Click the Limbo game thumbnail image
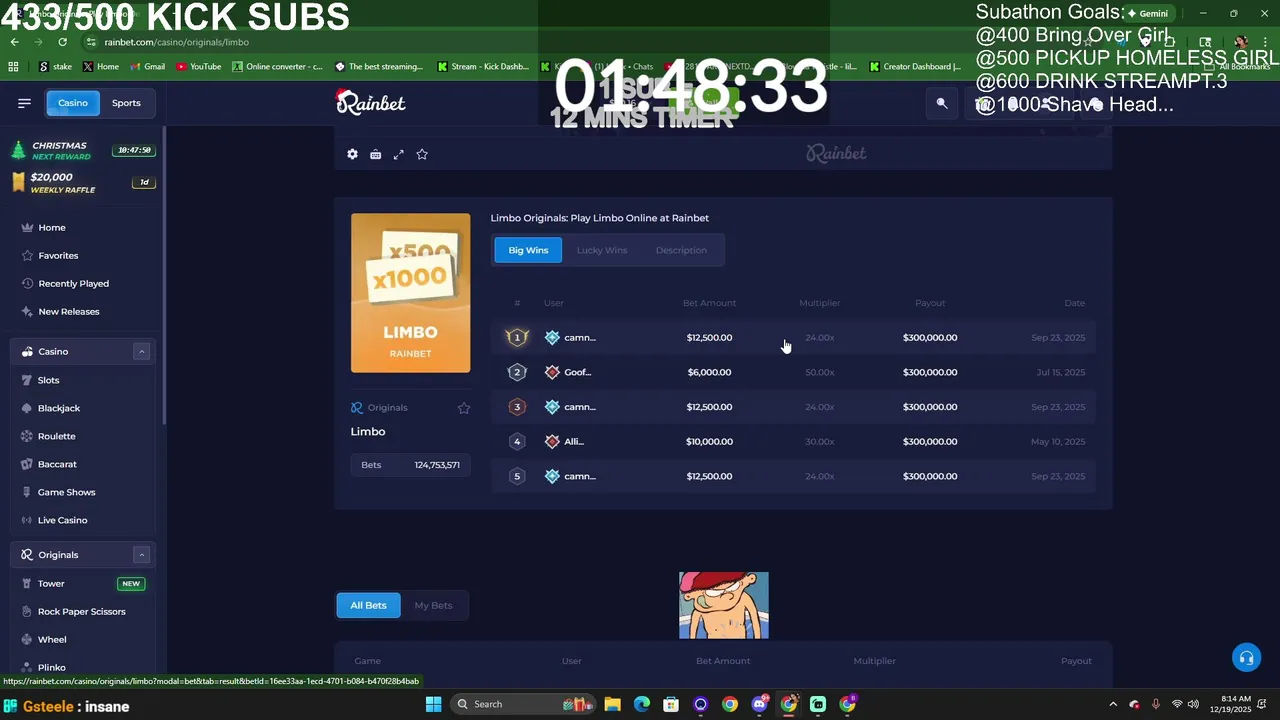Image resolution: width=1280 pixels, height=720 pixels. (410, 293)
